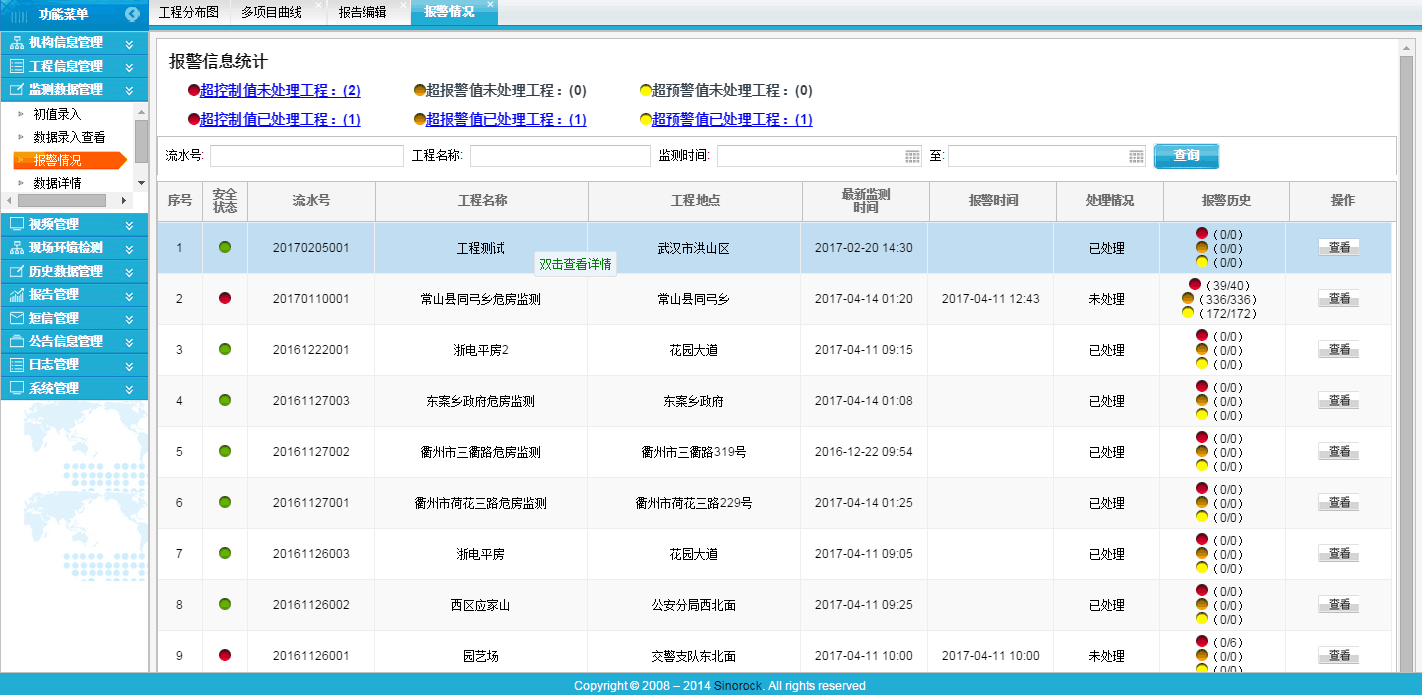The height and width of the screenshot is (695, 1422).
Task: Click the 短信管理 envelope icon
Action: [16, 318]
